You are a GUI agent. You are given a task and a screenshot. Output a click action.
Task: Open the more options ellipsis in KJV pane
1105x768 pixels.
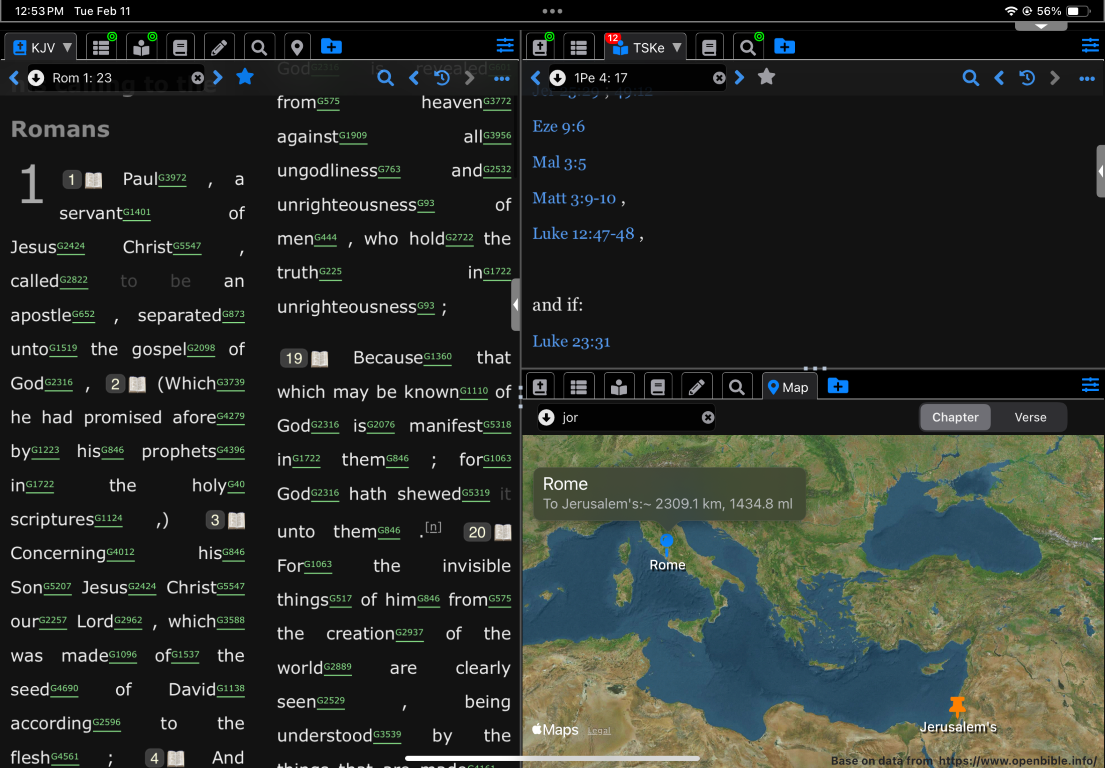point(500,78)
